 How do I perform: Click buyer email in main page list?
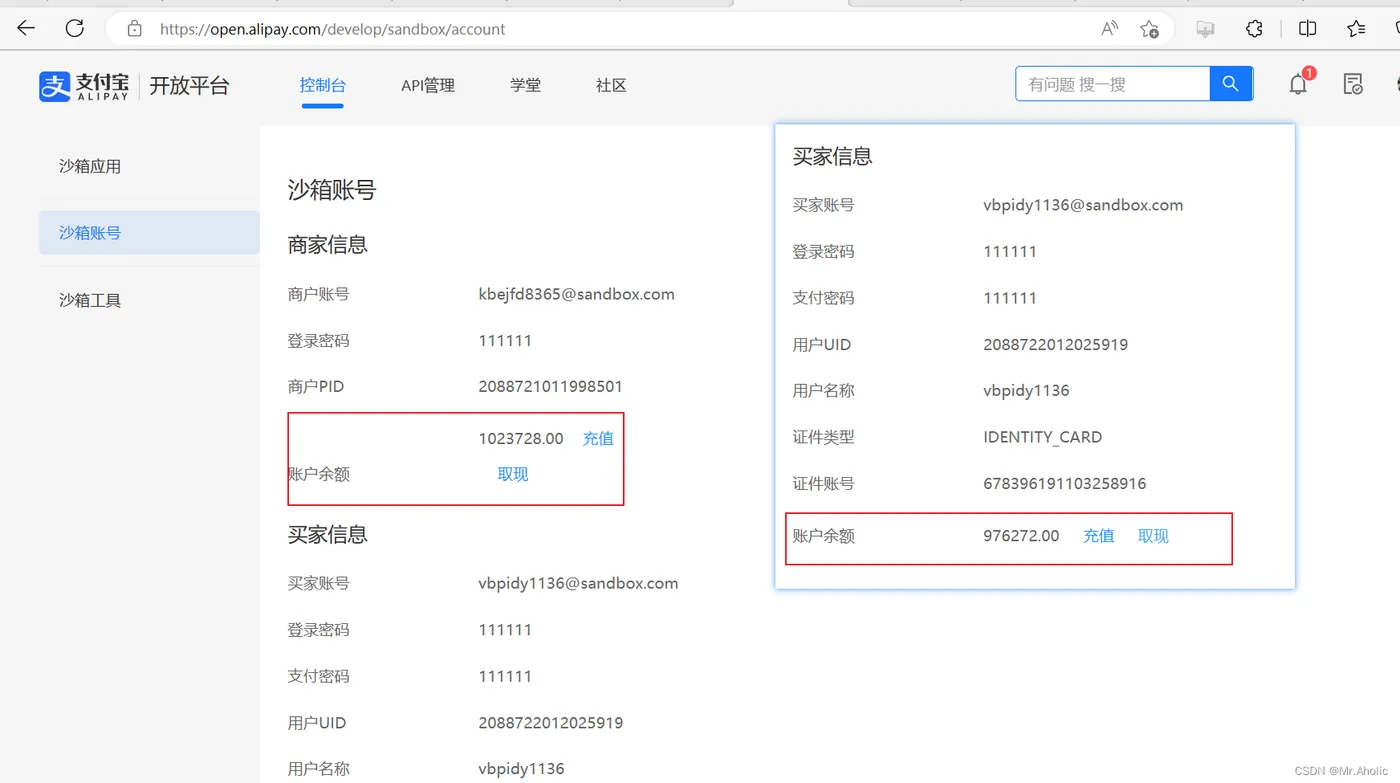pos(578,583)
